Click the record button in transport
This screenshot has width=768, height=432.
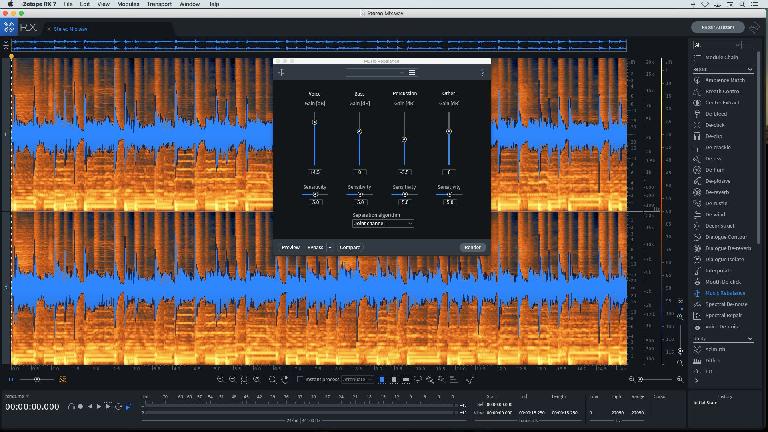pos(80,407)
